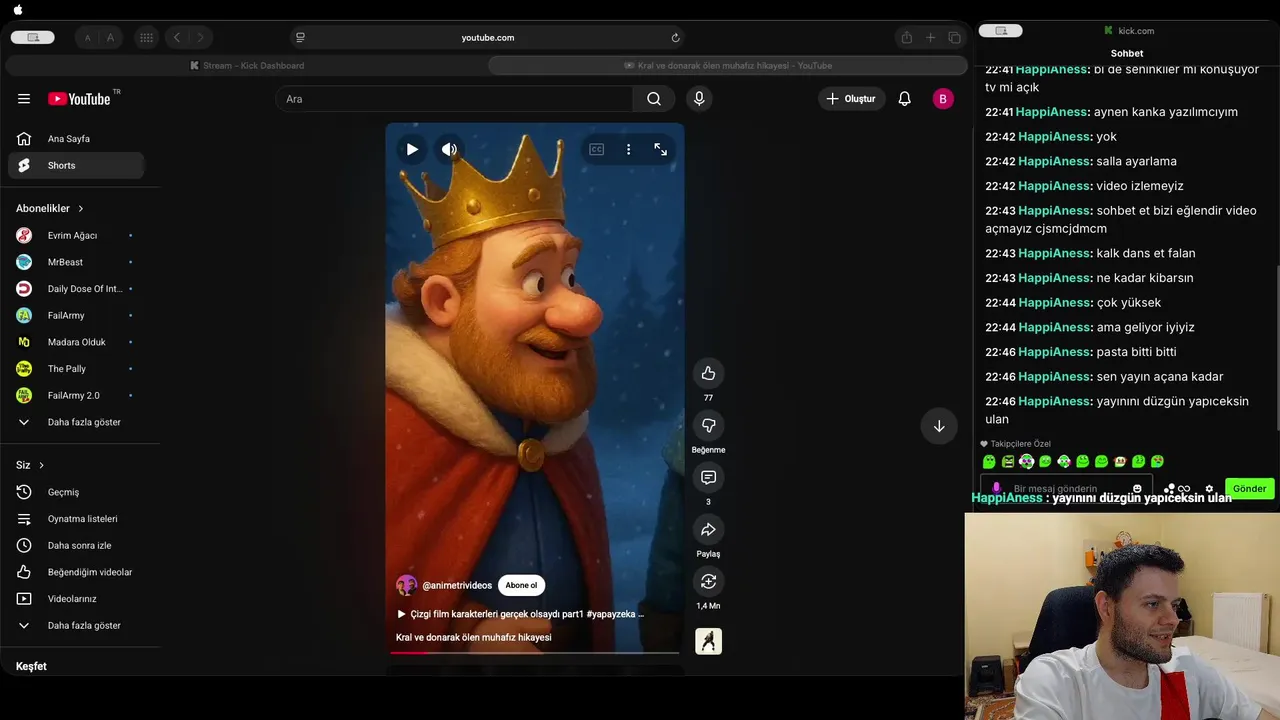
Task: Open Daha sonra izle watch later
Action: [x=76, y=545]
